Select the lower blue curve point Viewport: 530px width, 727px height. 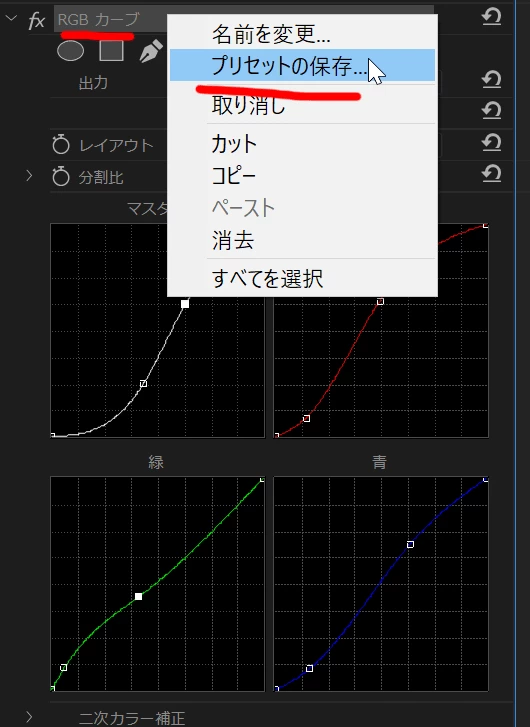coord(309,668)
